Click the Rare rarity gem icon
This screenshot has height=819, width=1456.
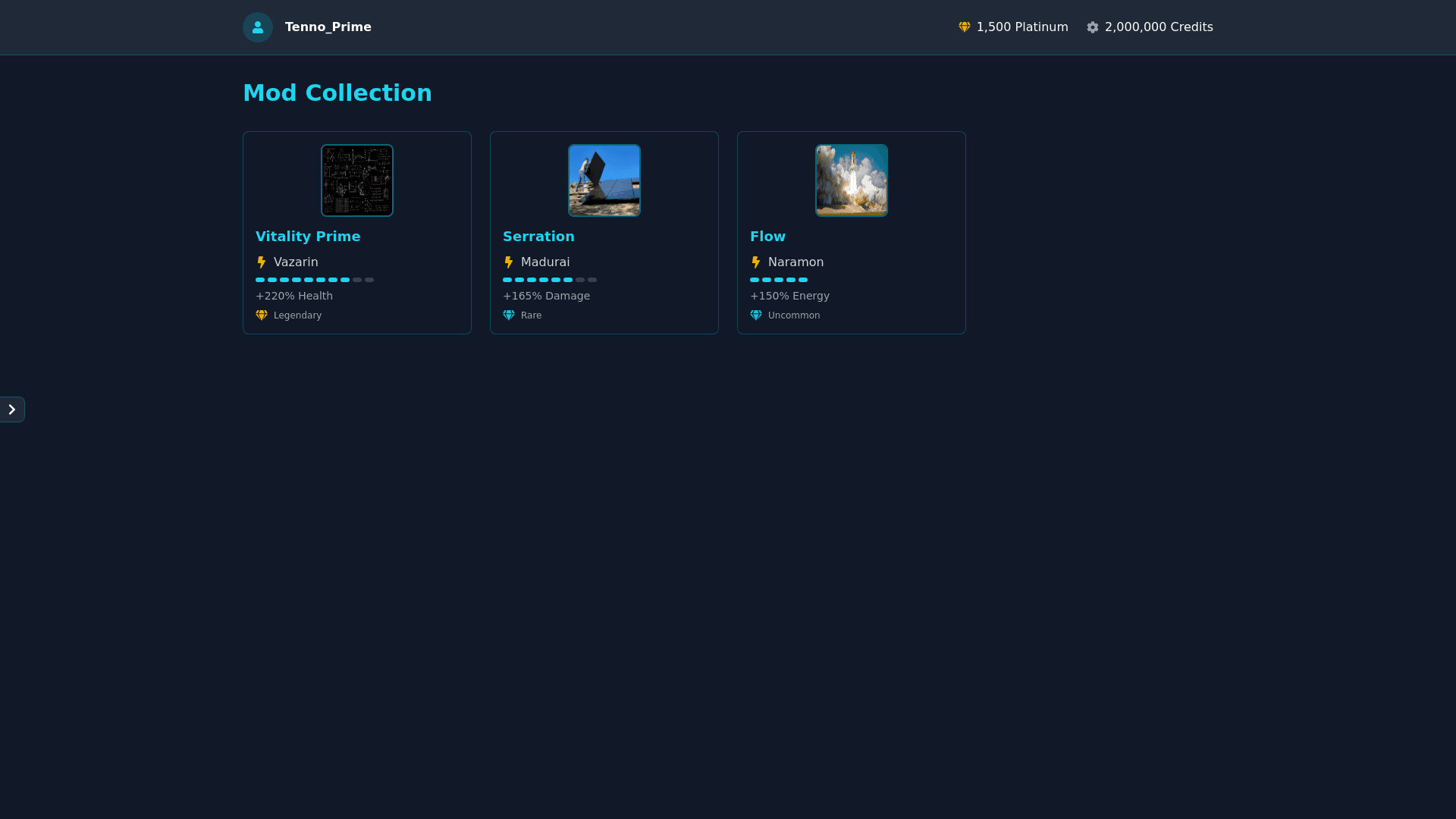click(x=509, y=315)
